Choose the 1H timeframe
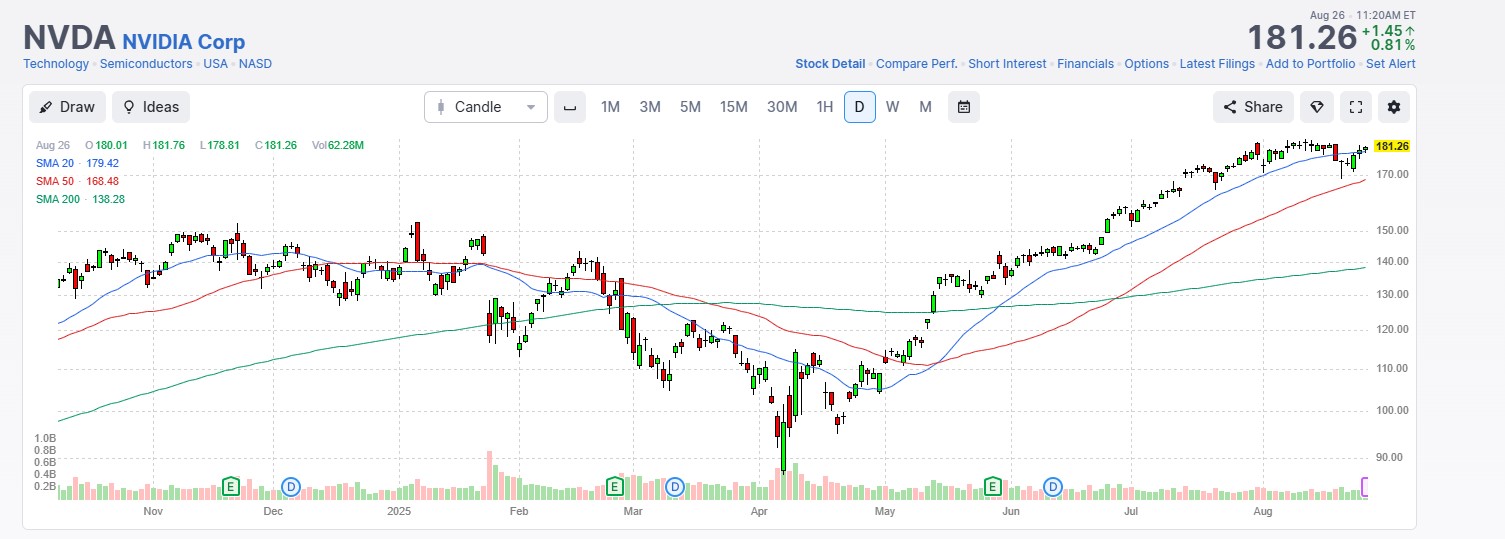Screen dimensions: 1505x539 (824, 107)
